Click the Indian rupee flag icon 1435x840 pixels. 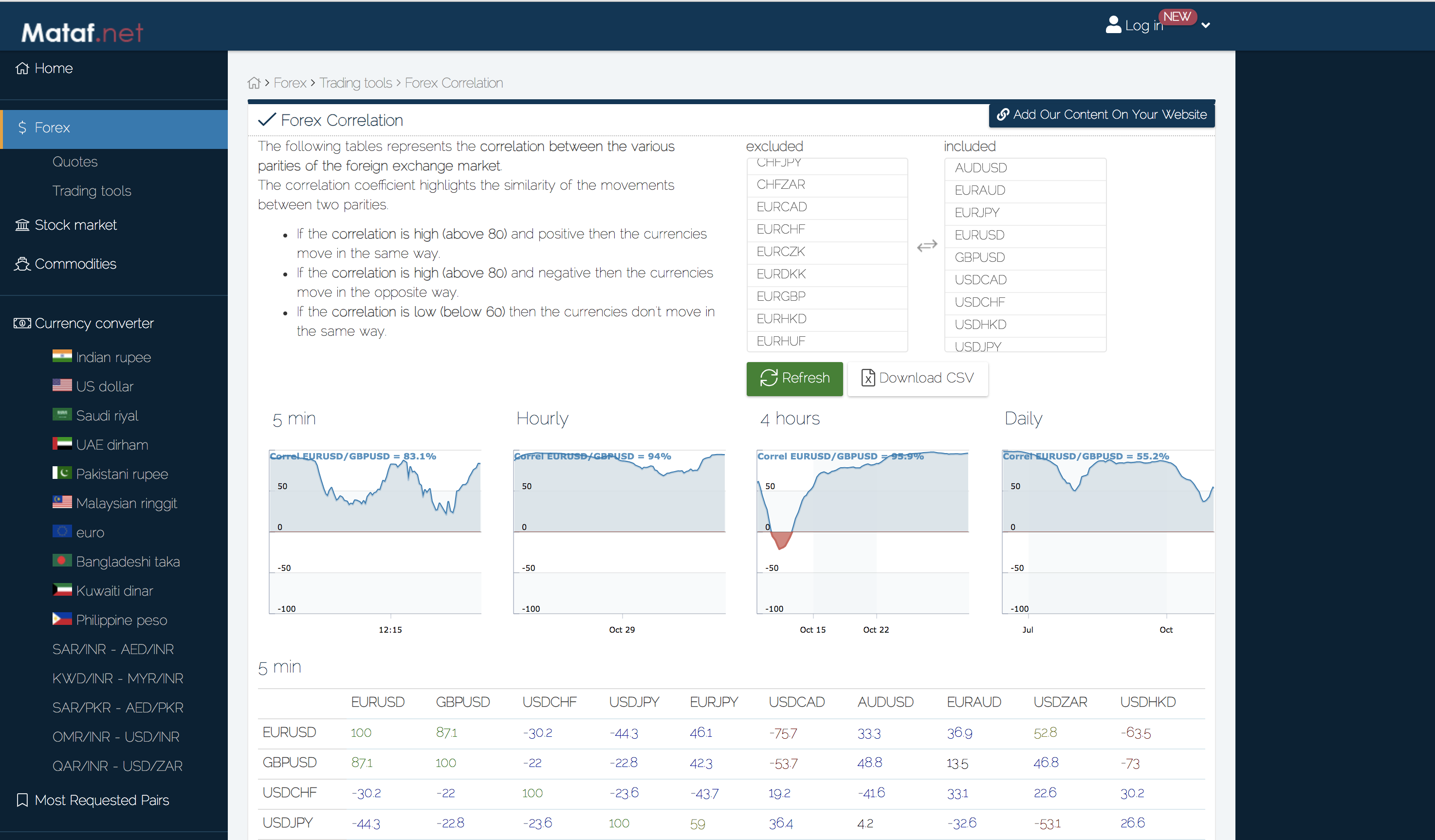tap(62, 357)
